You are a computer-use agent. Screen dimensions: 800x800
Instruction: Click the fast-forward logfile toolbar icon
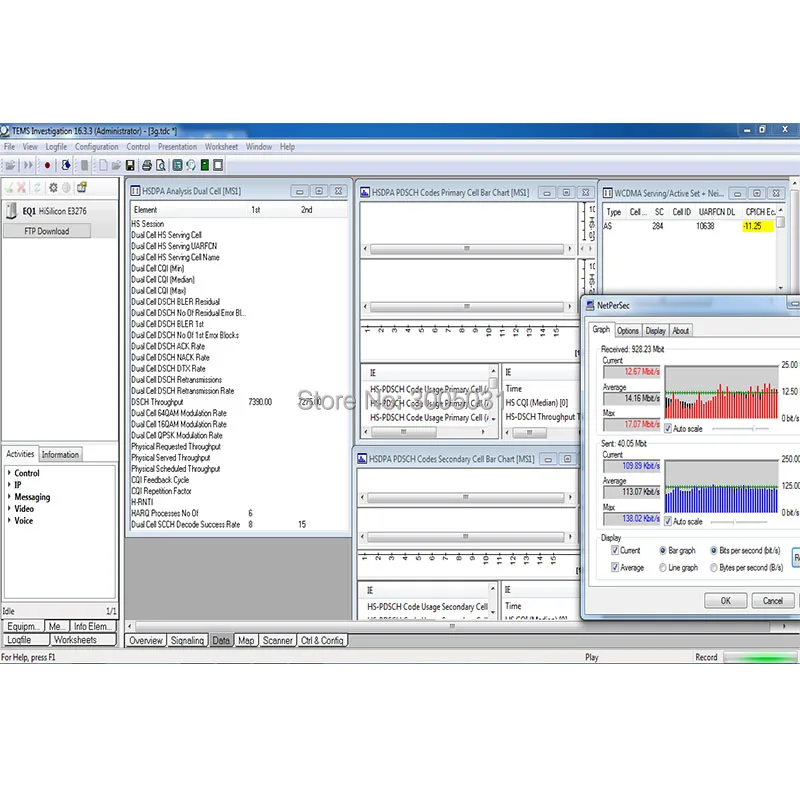point(28,165)
